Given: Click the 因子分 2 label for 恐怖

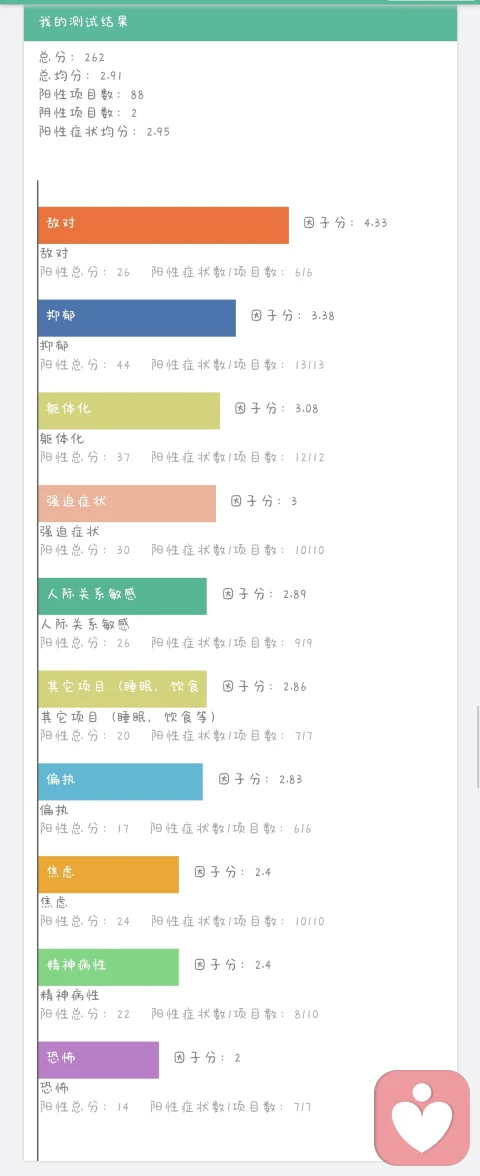Looking at the screenshot, I should [207, 1058].
